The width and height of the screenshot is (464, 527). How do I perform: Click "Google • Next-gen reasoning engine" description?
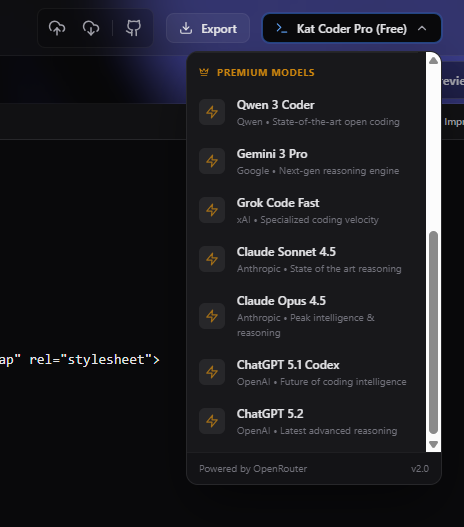[318, 171]
